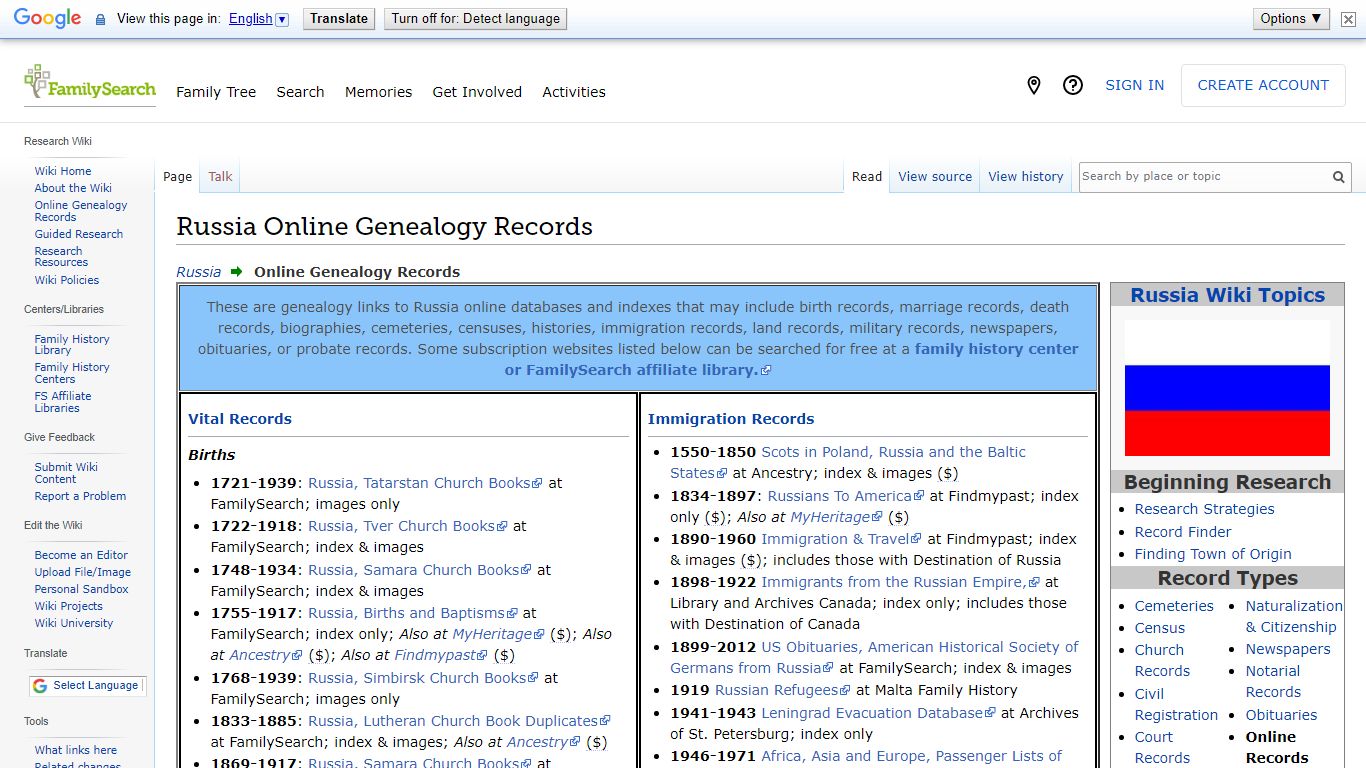
Task: Select the Page tab
Action: pyautogui.click(x=177, y=177)
